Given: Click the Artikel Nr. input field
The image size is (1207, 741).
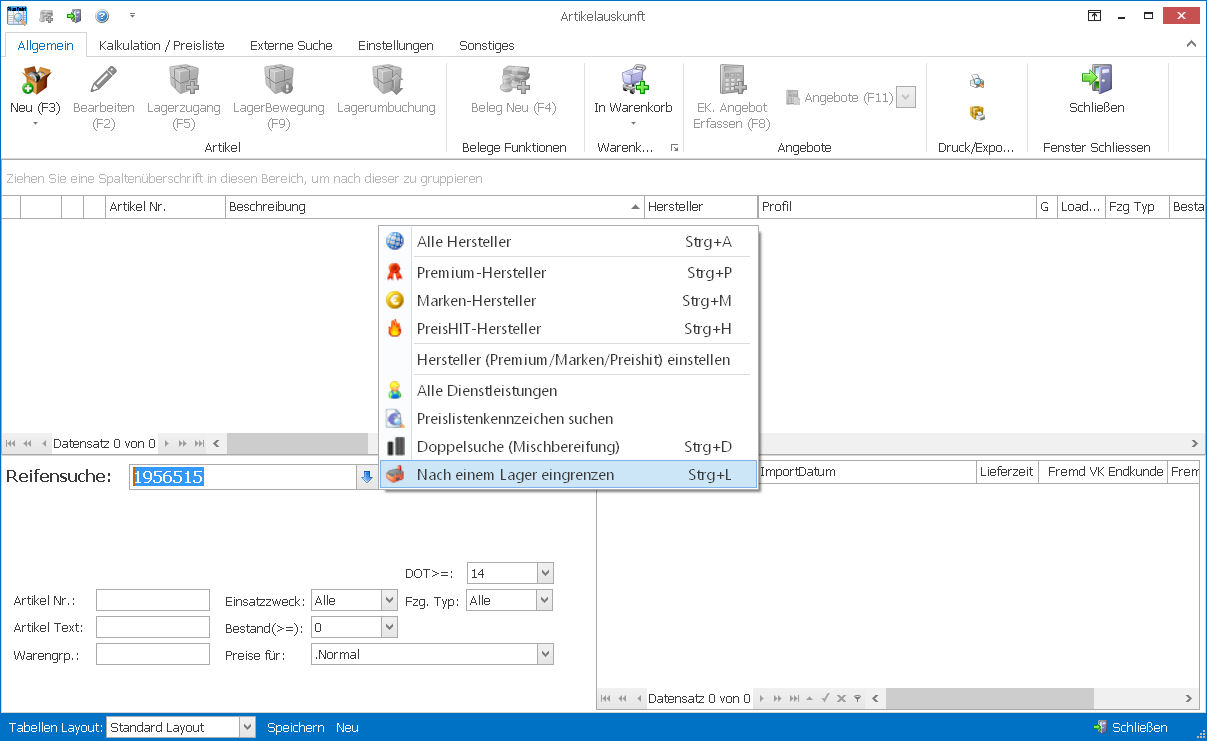Looking at the screenshot, I should pos(153,600).
